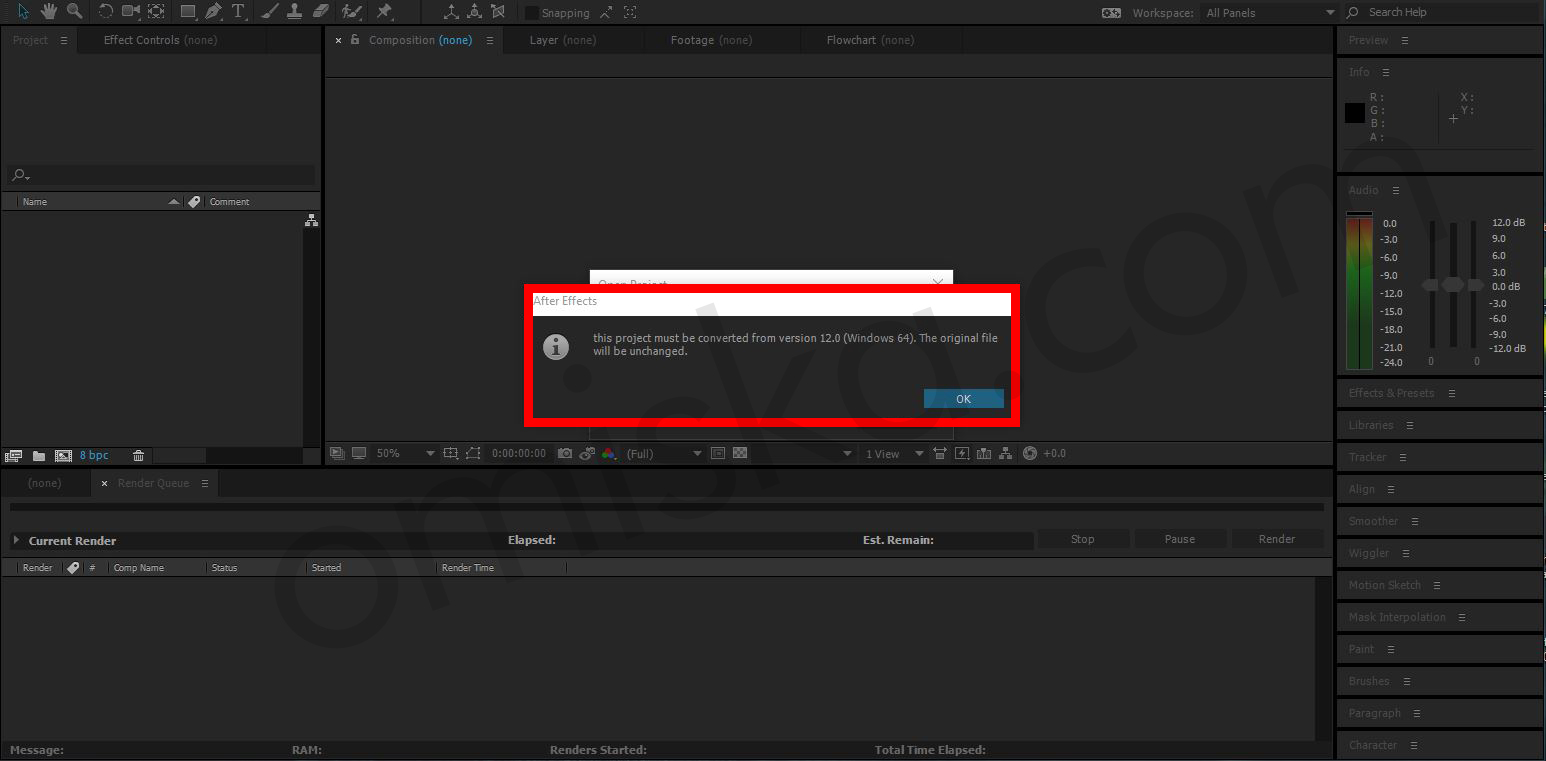
Task: Switch to the Flowchart (none) tab
Action: click(x=870, y=40)
